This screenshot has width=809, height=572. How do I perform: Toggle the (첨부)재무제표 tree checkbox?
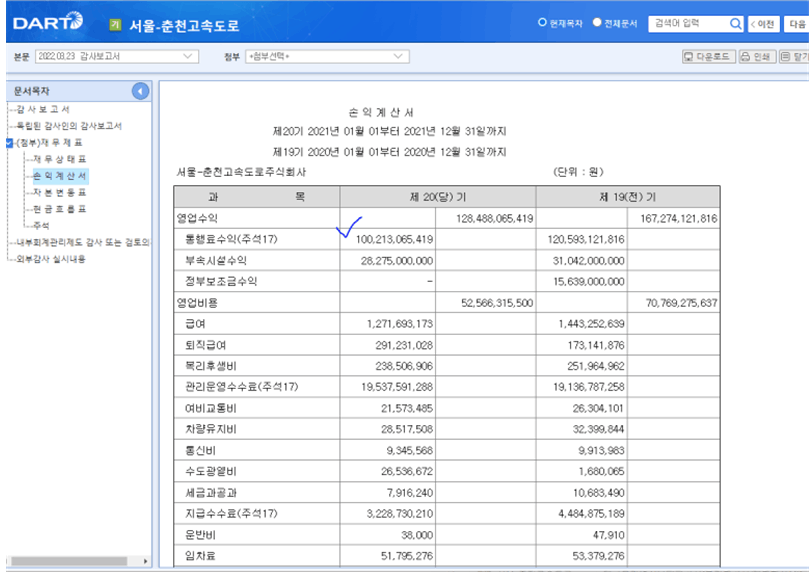(x=9, y=143)
